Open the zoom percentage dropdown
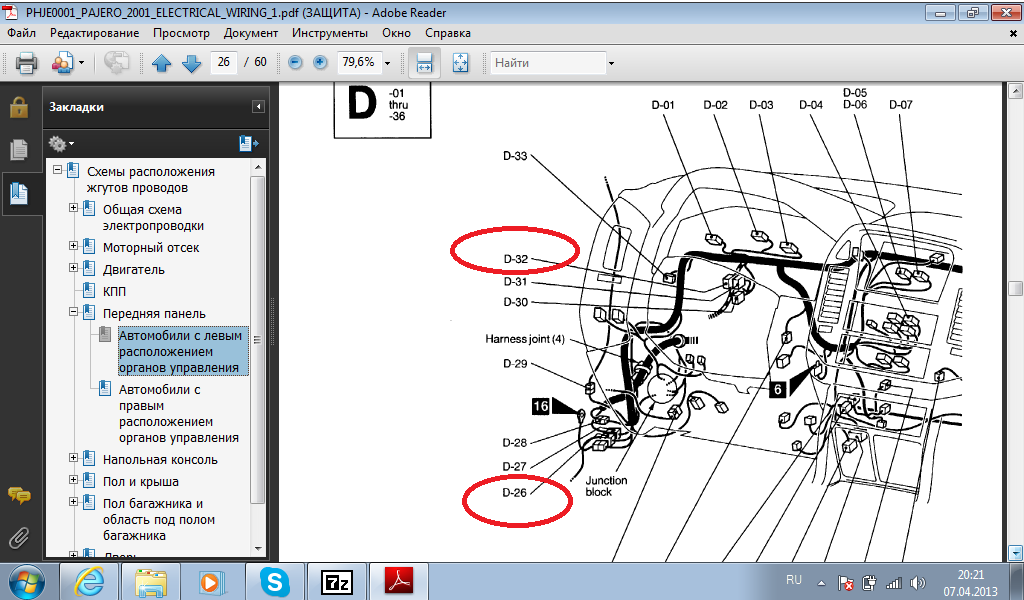The height and width of the screenshot is (600, 1024). point(387,63)
